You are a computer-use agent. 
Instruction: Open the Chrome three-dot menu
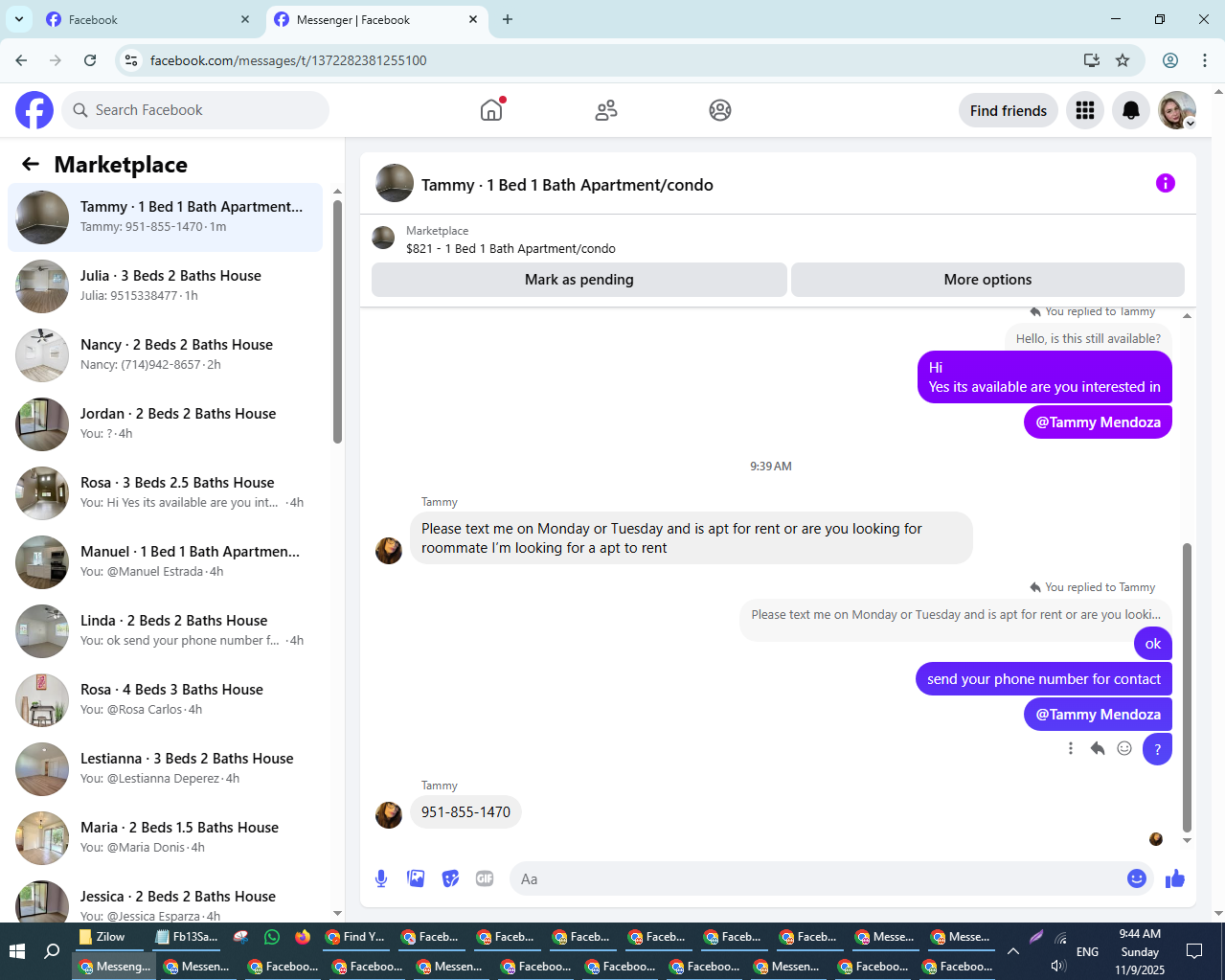[x=1205, y=60]
